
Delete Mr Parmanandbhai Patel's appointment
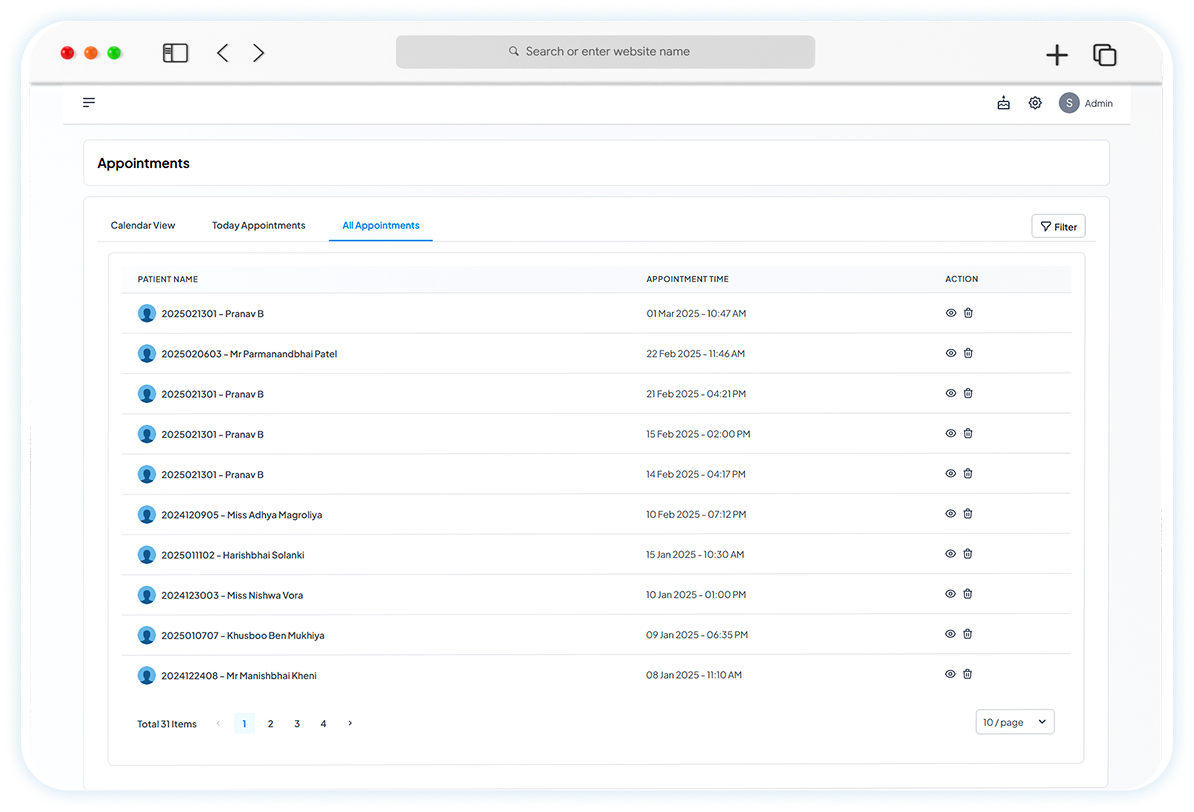coord(969,353)
